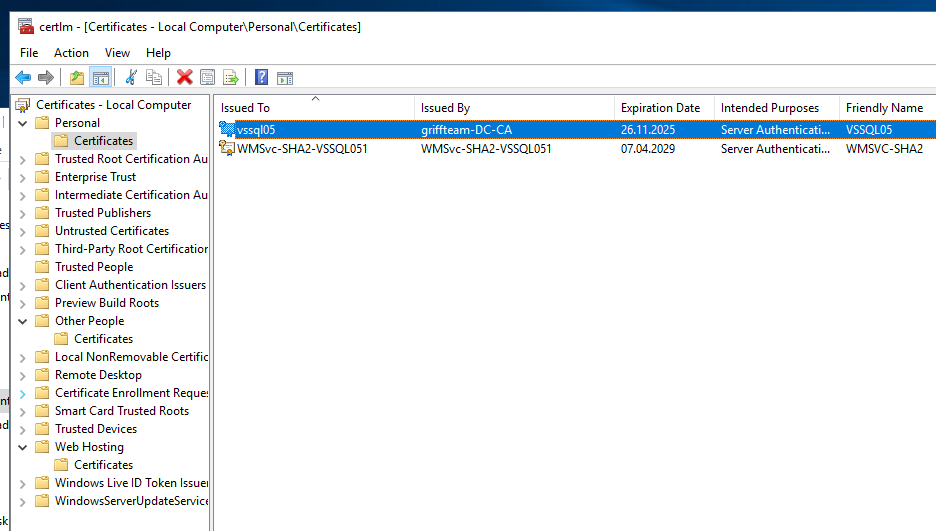Open the View menu
Image resolution: width=936 pixels, height=531 pixels.
tap(117, 53)
